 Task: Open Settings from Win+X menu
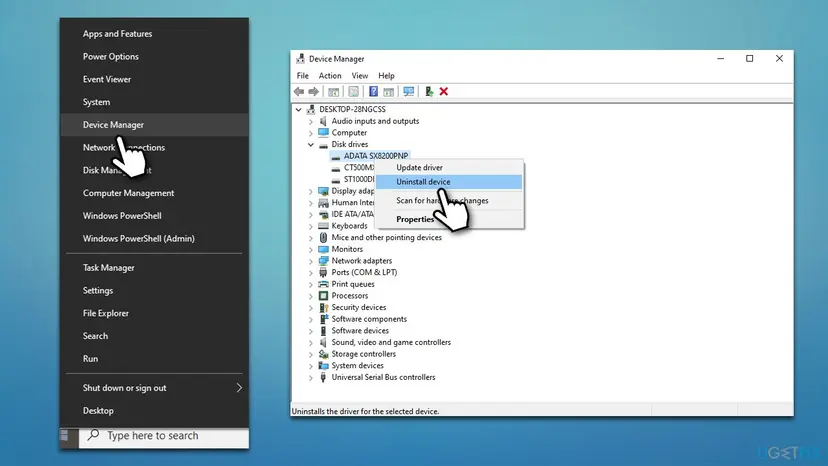[154, 291]
